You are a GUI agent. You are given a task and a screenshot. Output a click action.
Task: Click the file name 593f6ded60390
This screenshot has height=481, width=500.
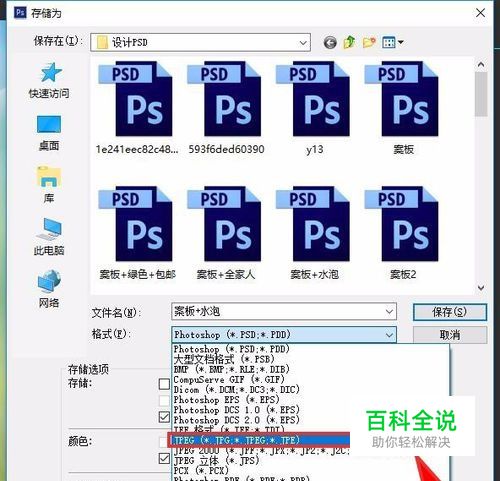tap(226, 149)
